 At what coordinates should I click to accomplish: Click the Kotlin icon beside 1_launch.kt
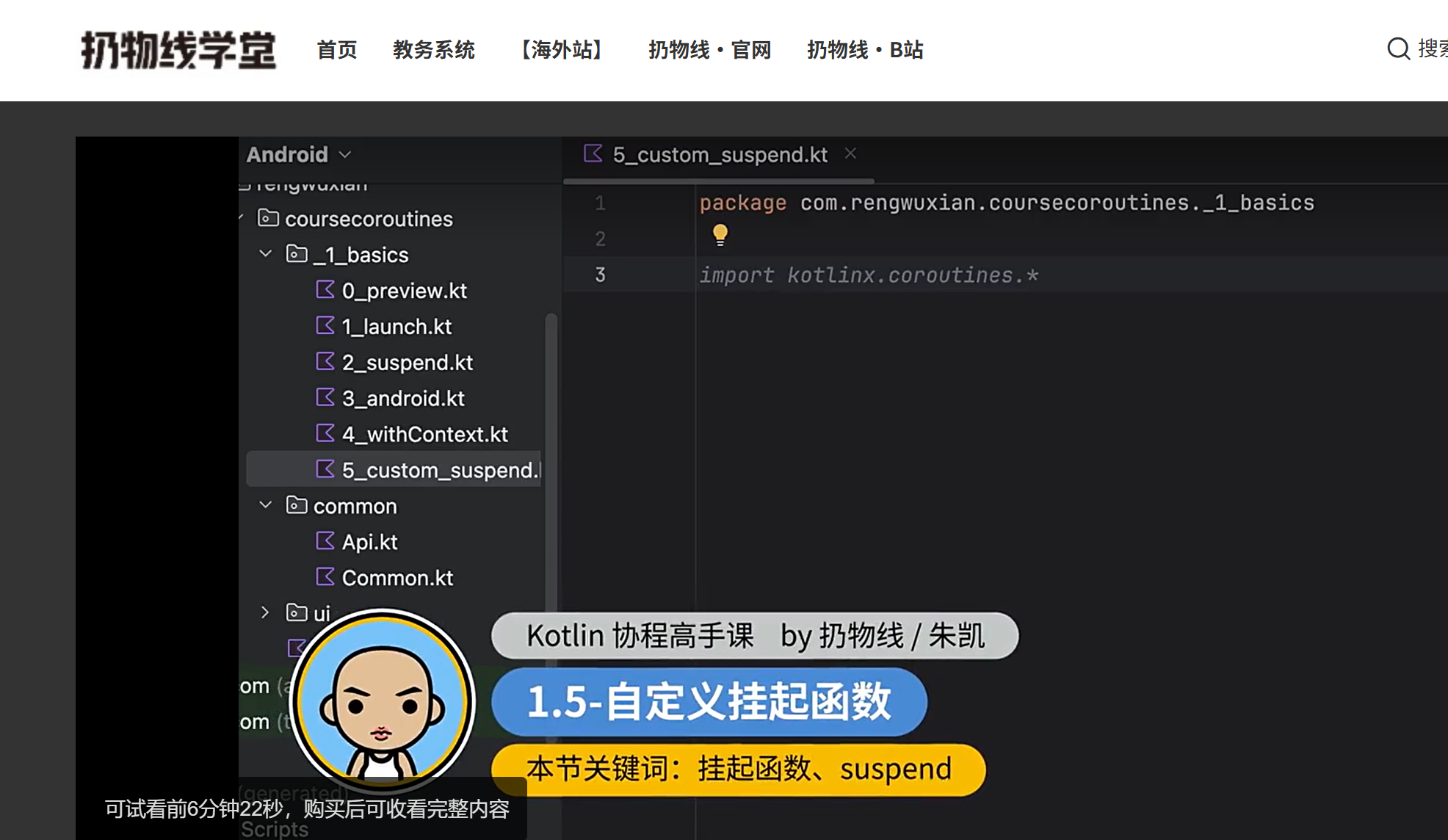(x=325, y=326)
